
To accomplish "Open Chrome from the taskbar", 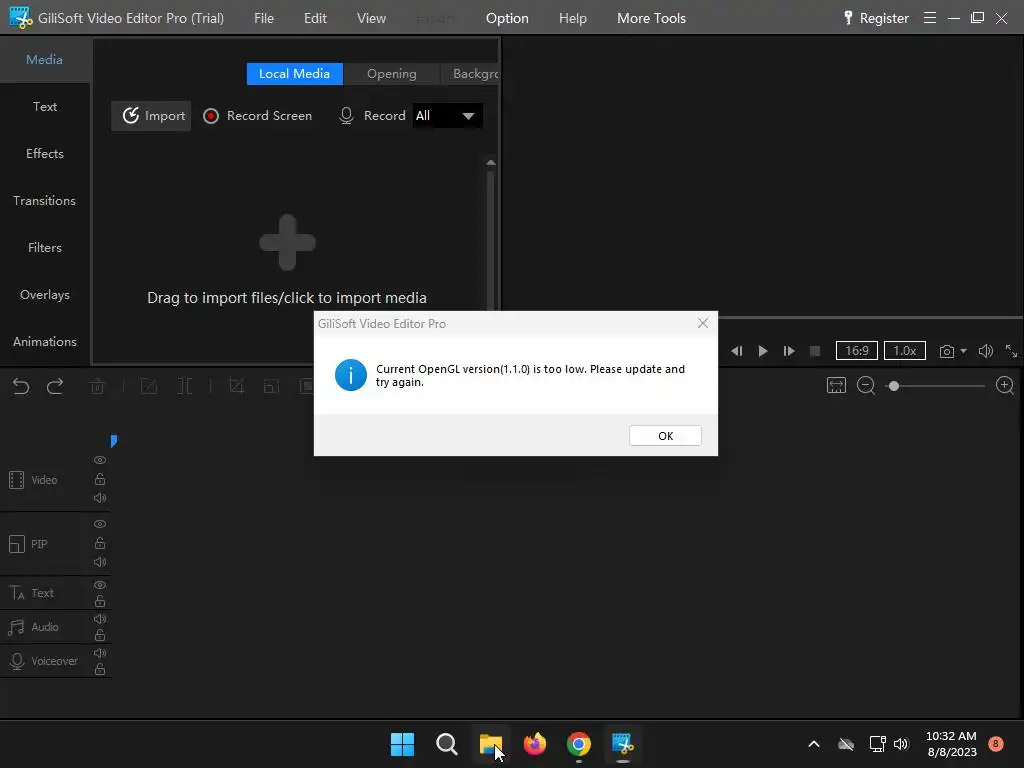I will pos(579,744).
